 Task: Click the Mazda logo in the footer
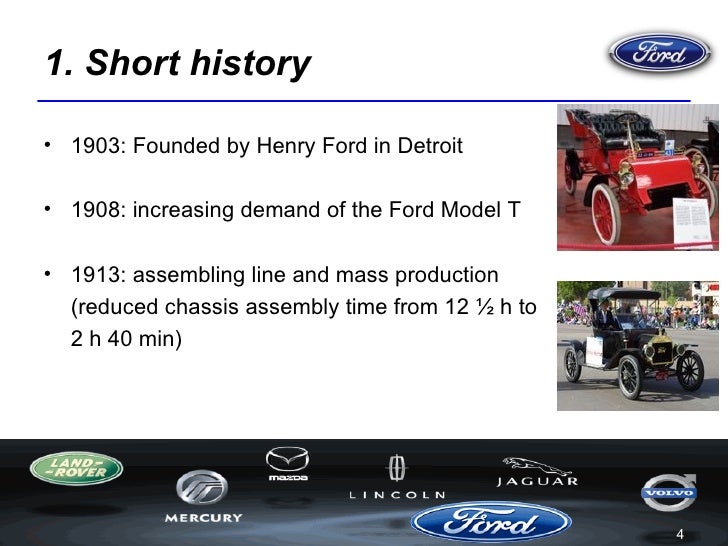pyautogui.click(x=287, y=464)
